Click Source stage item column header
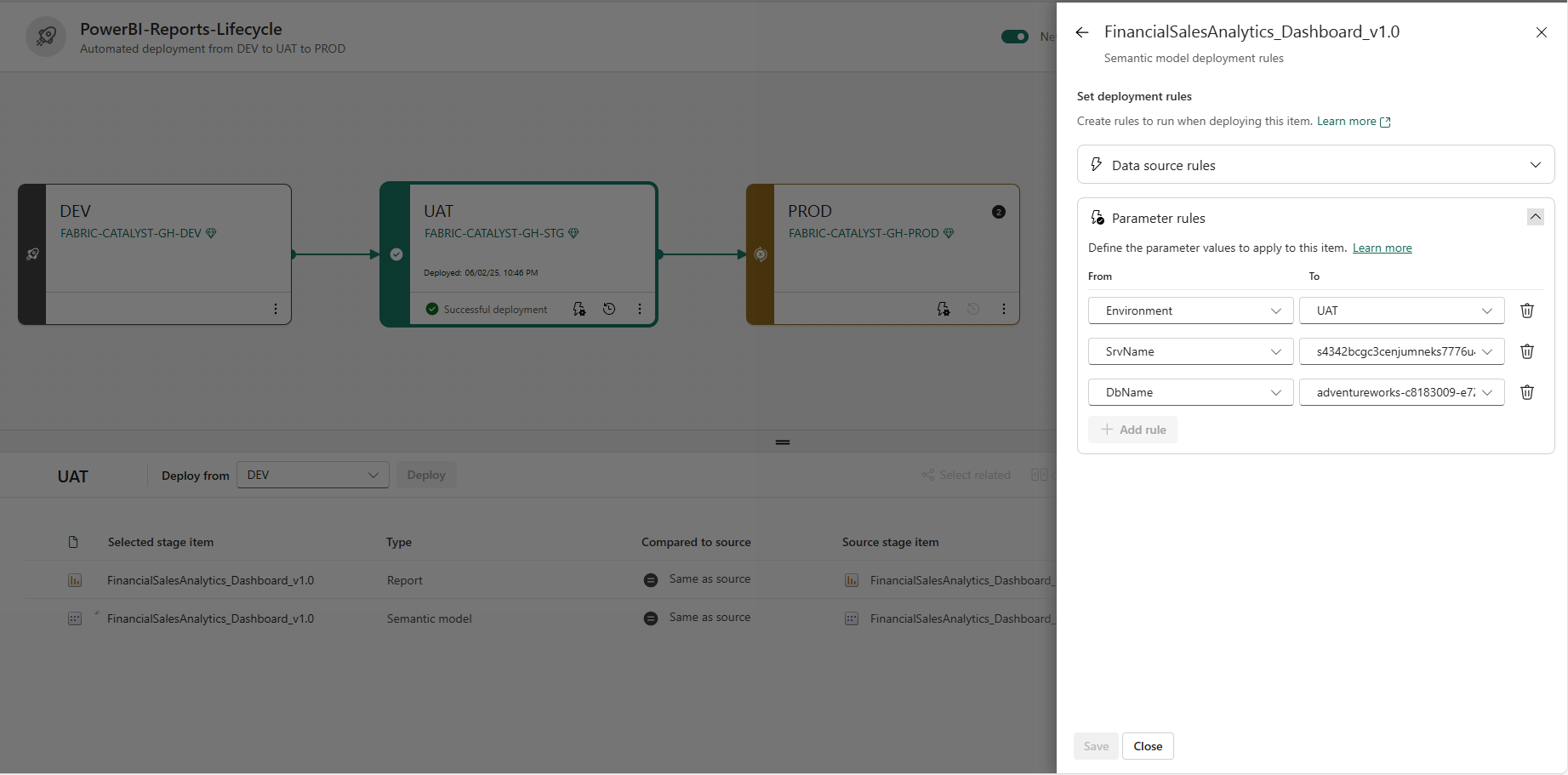This screenshot has height=775, width=1568. [891, 542]
